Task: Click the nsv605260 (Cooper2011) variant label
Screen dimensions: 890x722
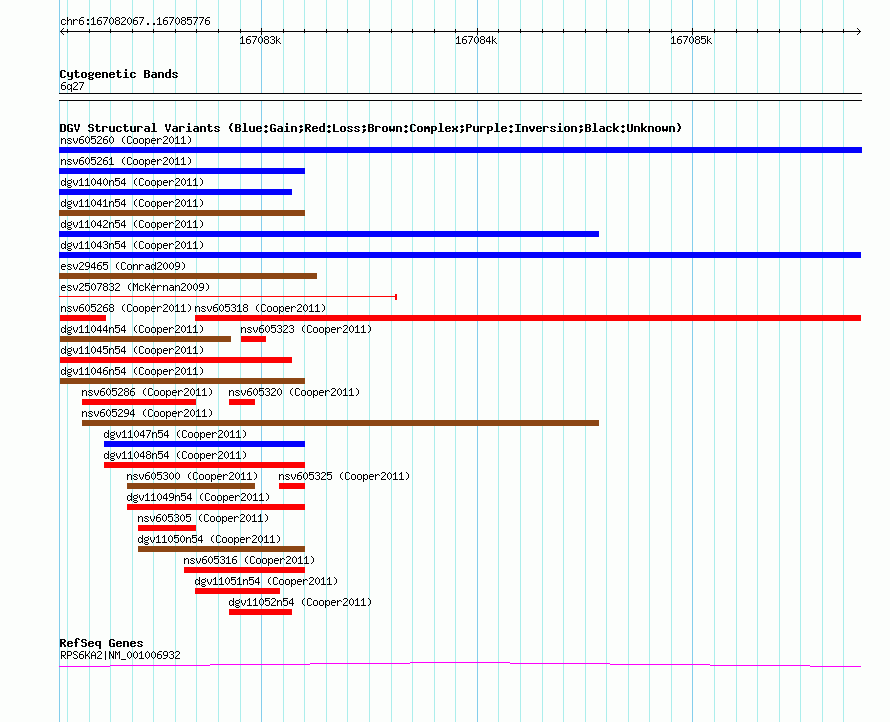Action: [x=126, y=140]
